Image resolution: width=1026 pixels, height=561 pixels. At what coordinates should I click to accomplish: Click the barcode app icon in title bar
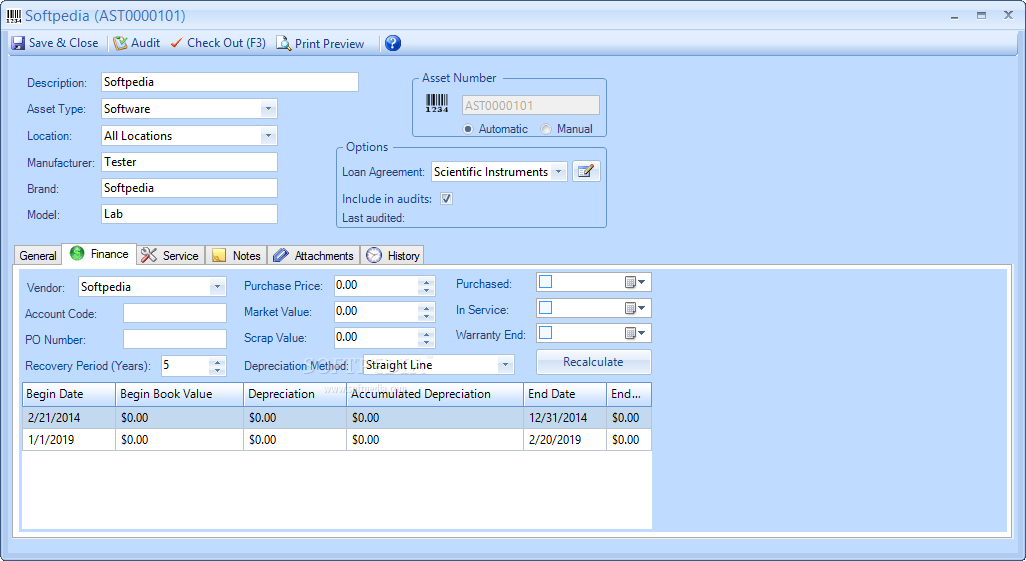(x=14, y=16)
